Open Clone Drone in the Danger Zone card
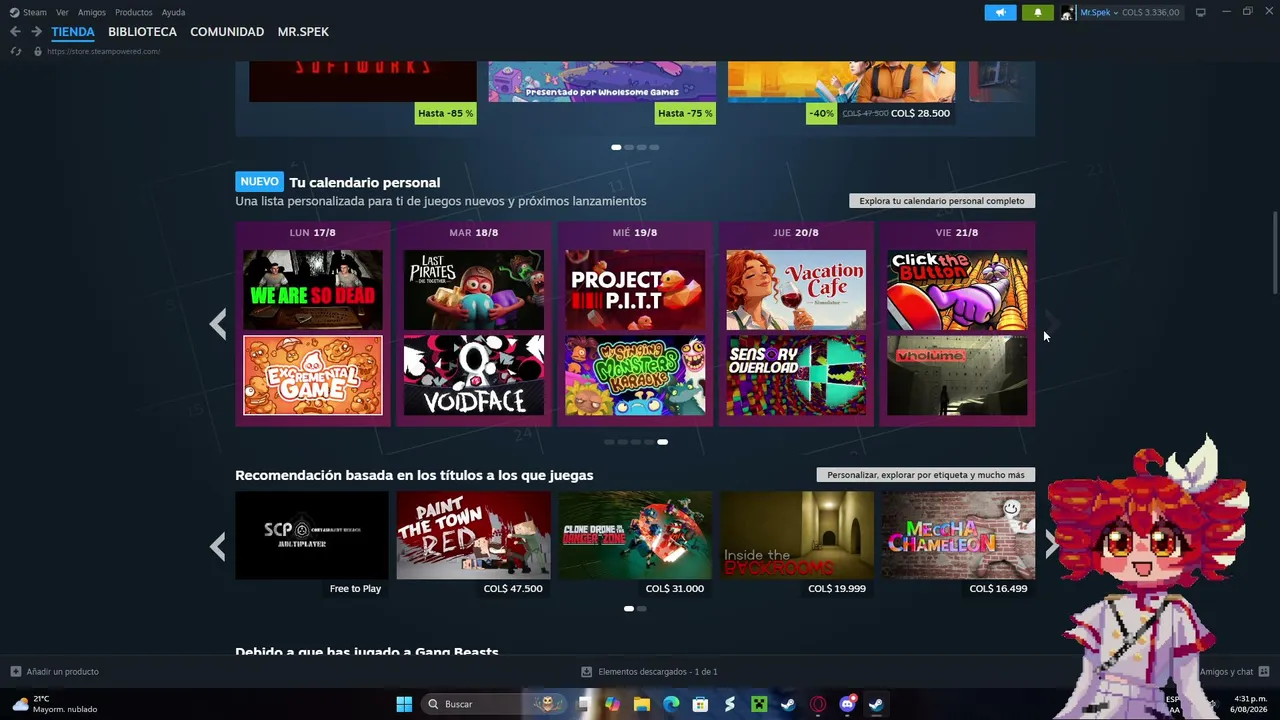1280x720 pixels. (635, 544)
